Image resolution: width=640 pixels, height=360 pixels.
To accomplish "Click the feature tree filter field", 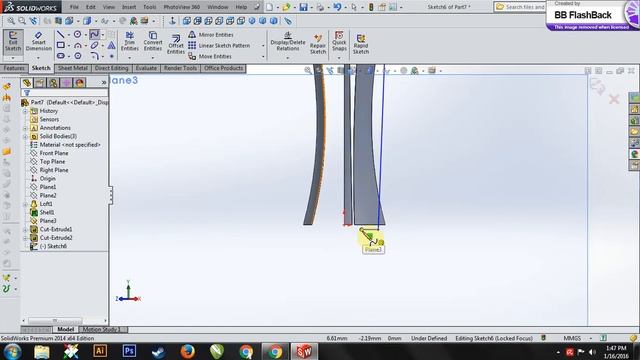I will click(65, 93).
